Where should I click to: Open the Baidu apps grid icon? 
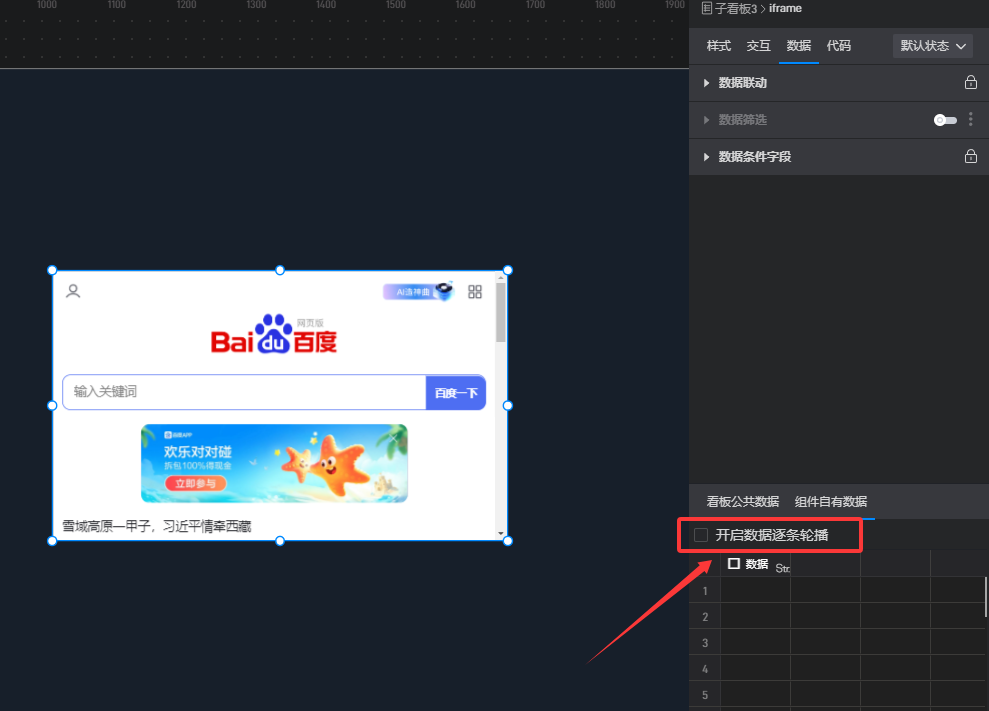click(475, 291)
